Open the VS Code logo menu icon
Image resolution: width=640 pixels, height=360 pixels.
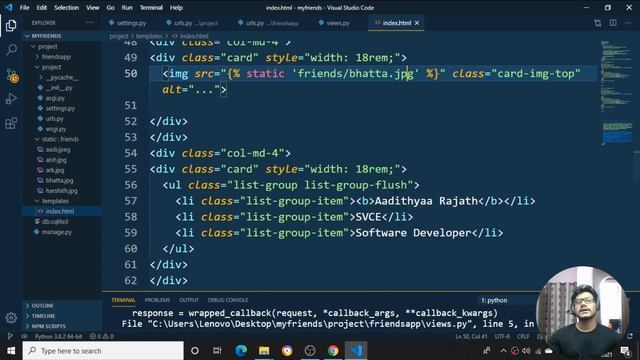(9, 7)
